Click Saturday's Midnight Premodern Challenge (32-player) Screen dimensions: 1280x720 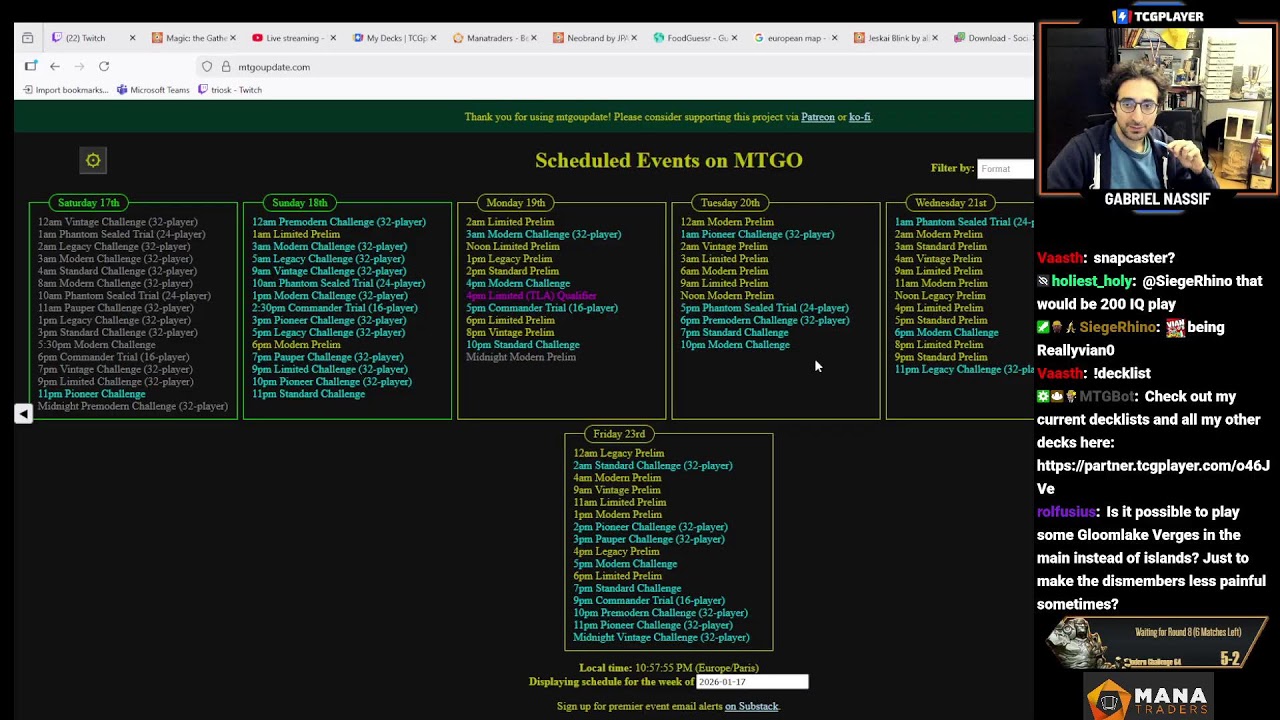[x=133, y=406]
